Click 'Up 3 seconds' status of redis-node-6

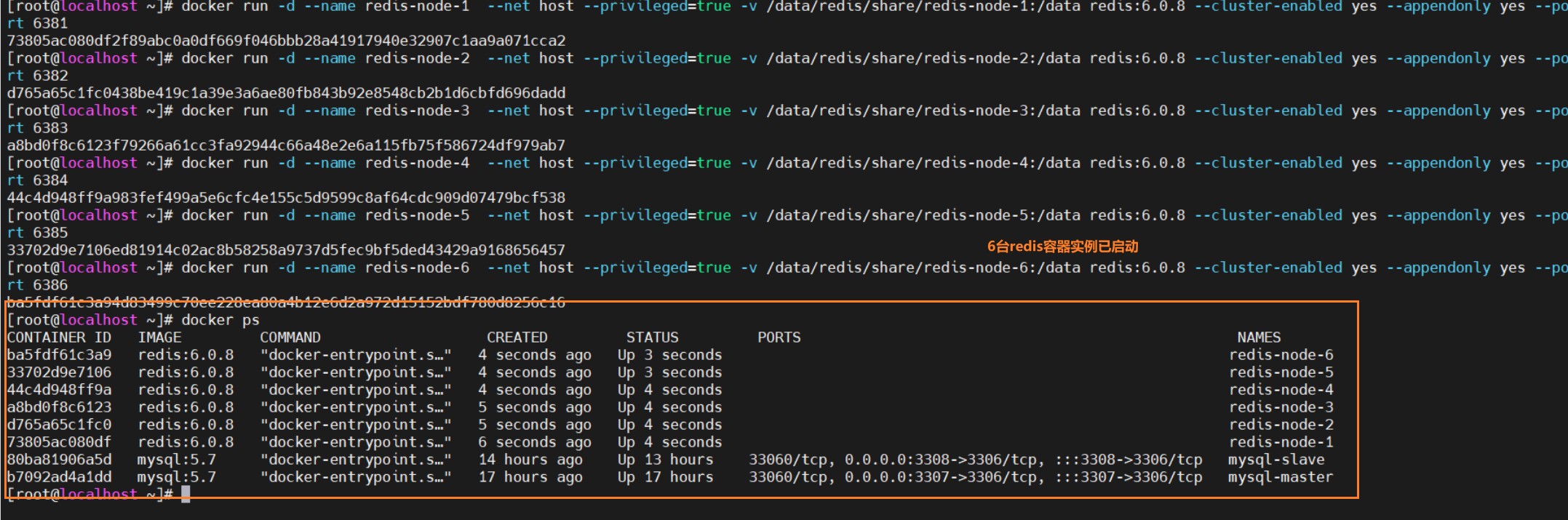pos(670,355)
